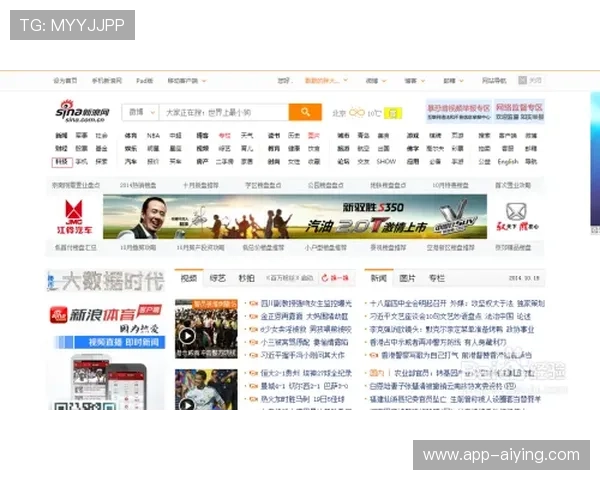Switch to the 秒拍 tab
The height and width of the screenshot is (480, 600).
coord(246,278)
